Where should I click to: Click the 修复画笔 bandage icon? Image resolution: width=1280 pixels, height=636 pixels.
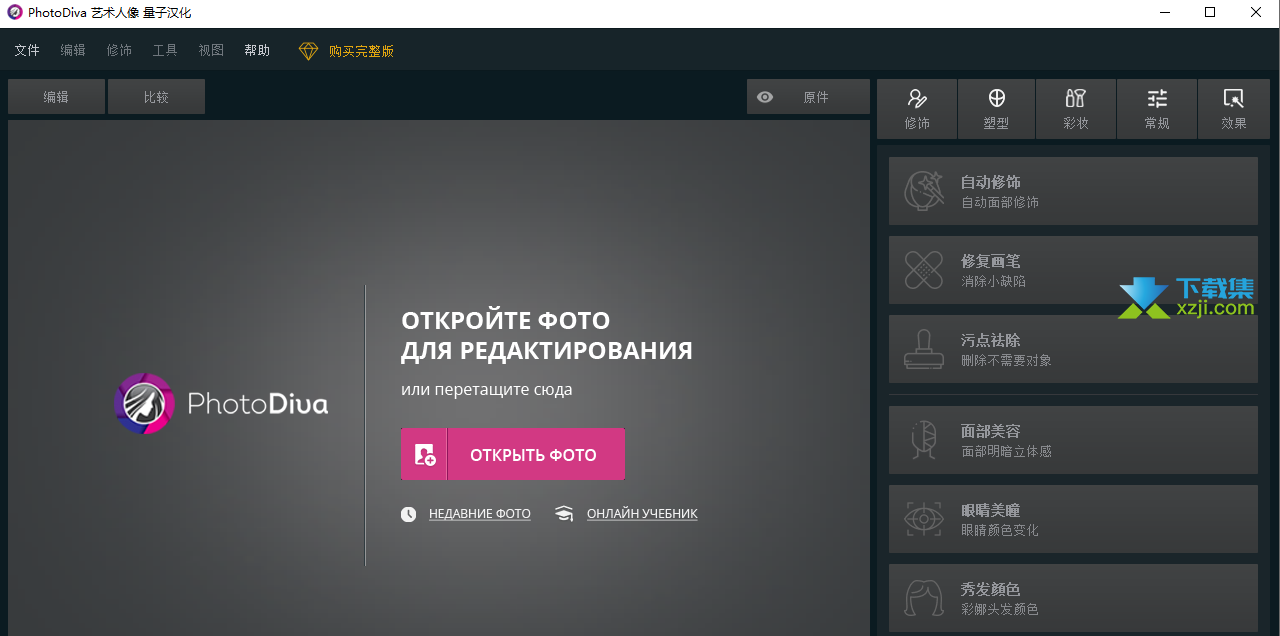[924, 269]
